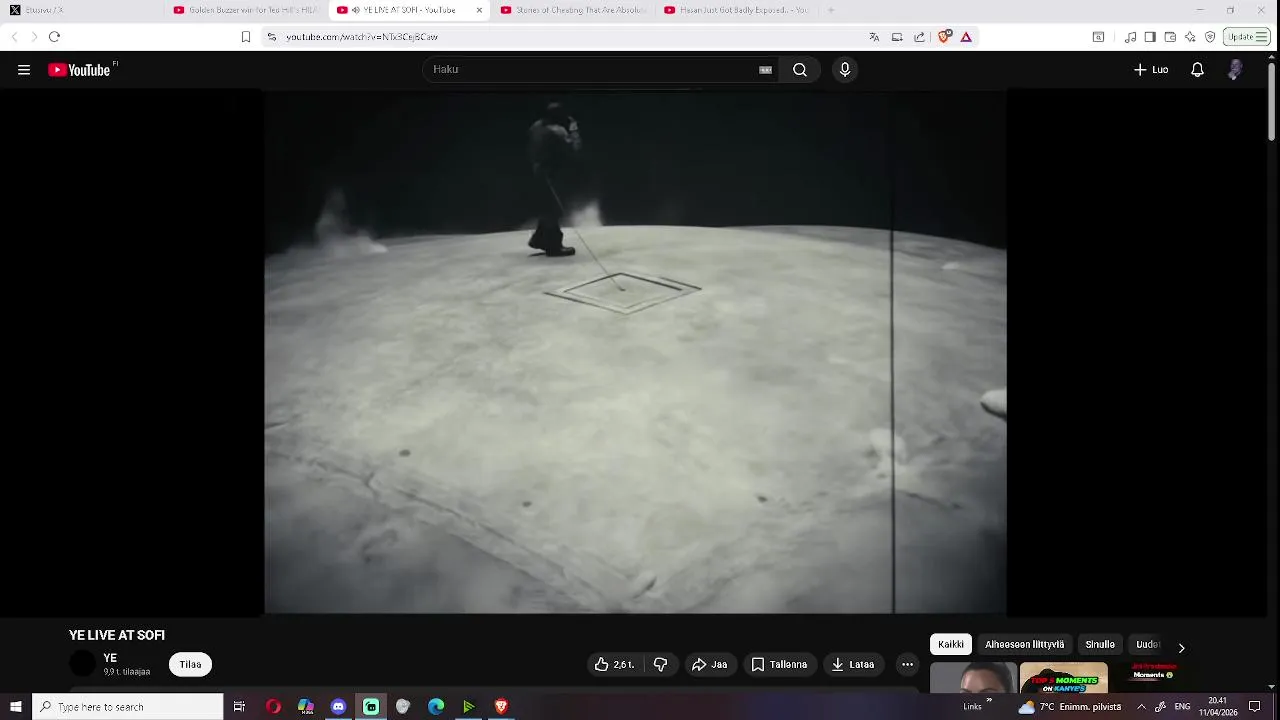Open the Windows Start menu

[x=16, y=707]
